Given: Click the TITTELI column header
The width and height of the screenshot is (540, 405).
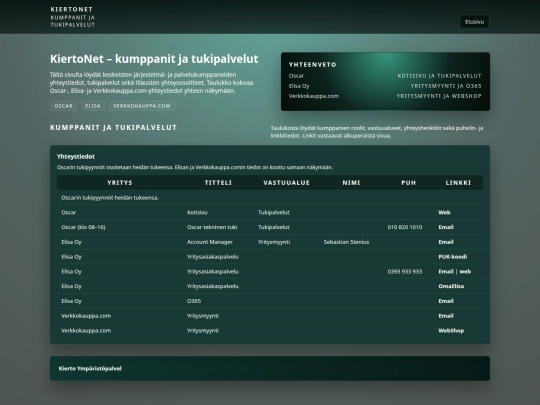Looking at the screenshot, I should coord(218,183).
